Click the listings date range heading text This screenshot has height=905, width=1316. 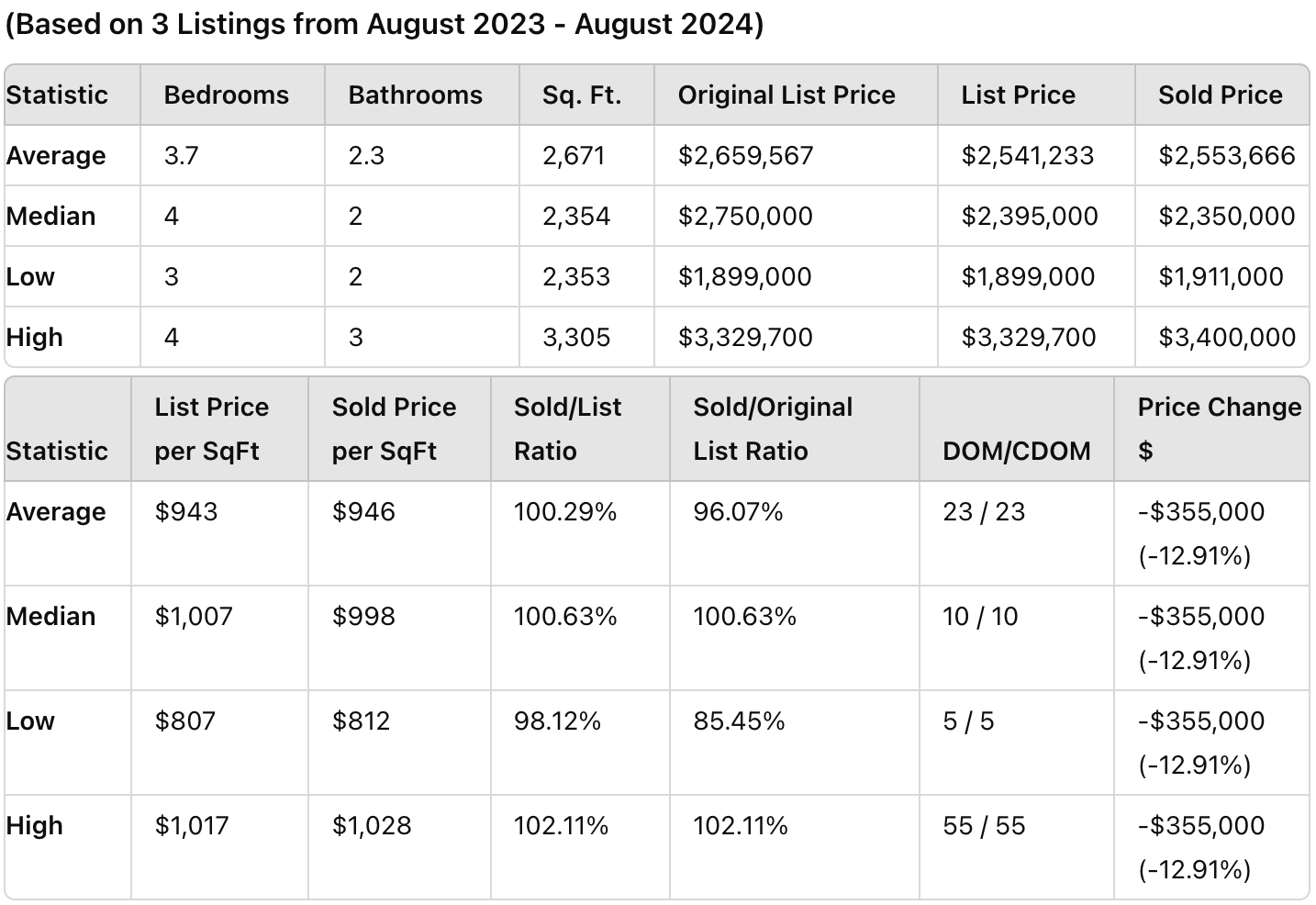click(385, 25)
